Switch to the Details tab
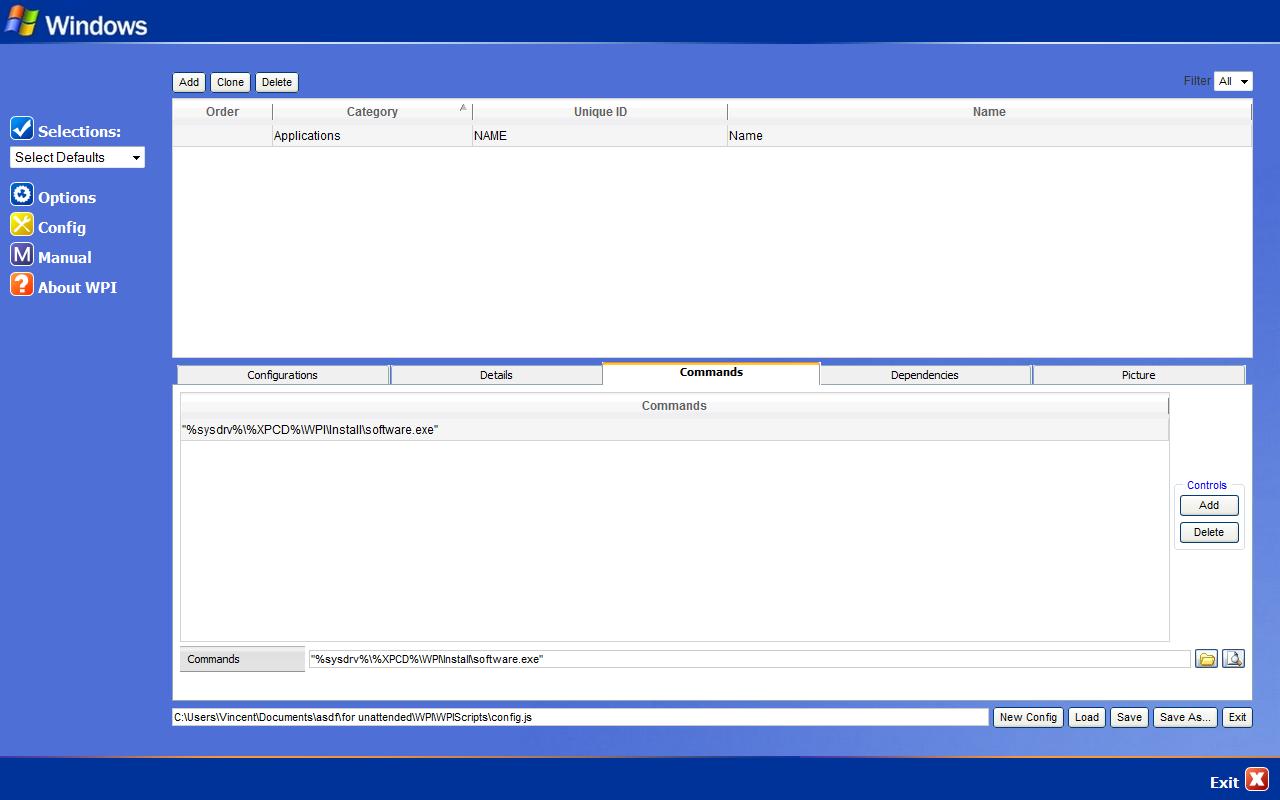 click(496, 375)
